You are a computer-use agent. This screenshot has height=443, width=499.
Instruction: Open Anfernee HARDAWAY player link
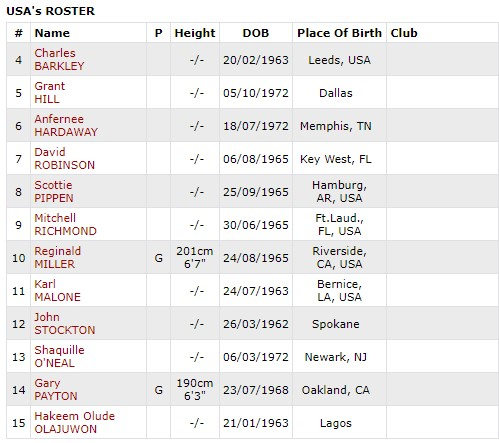(x=66, y=125)
